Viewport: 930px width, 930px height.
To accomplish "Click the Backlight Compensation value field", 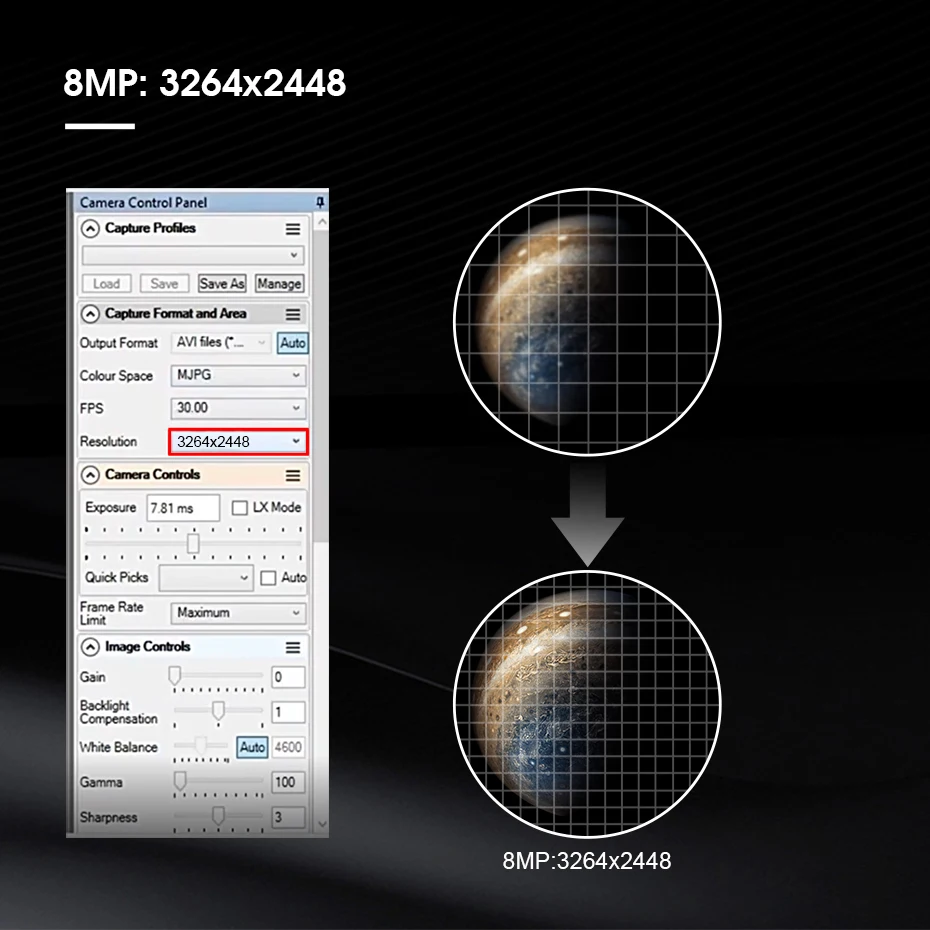I will (288, 712).
